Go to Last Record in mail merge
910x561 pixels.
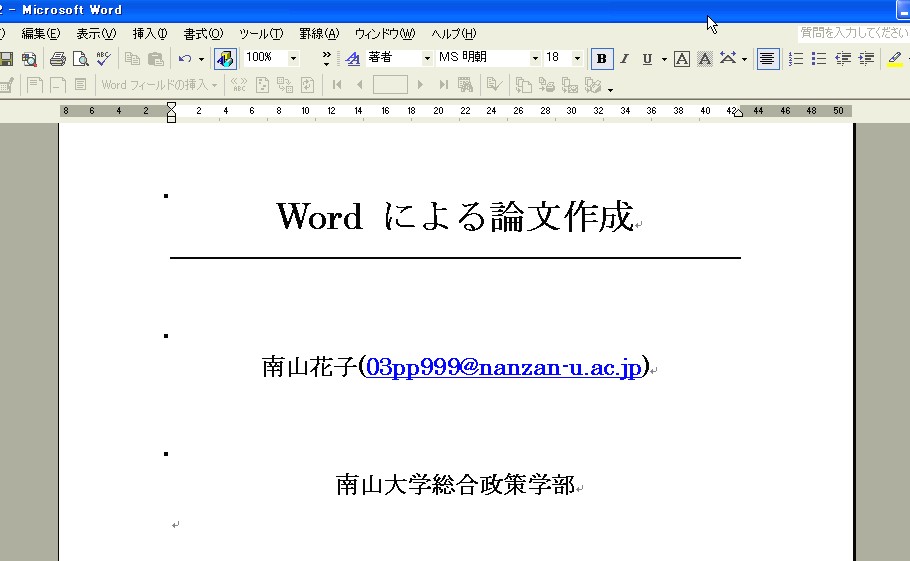pyautogui.click(x=443, y=85)
